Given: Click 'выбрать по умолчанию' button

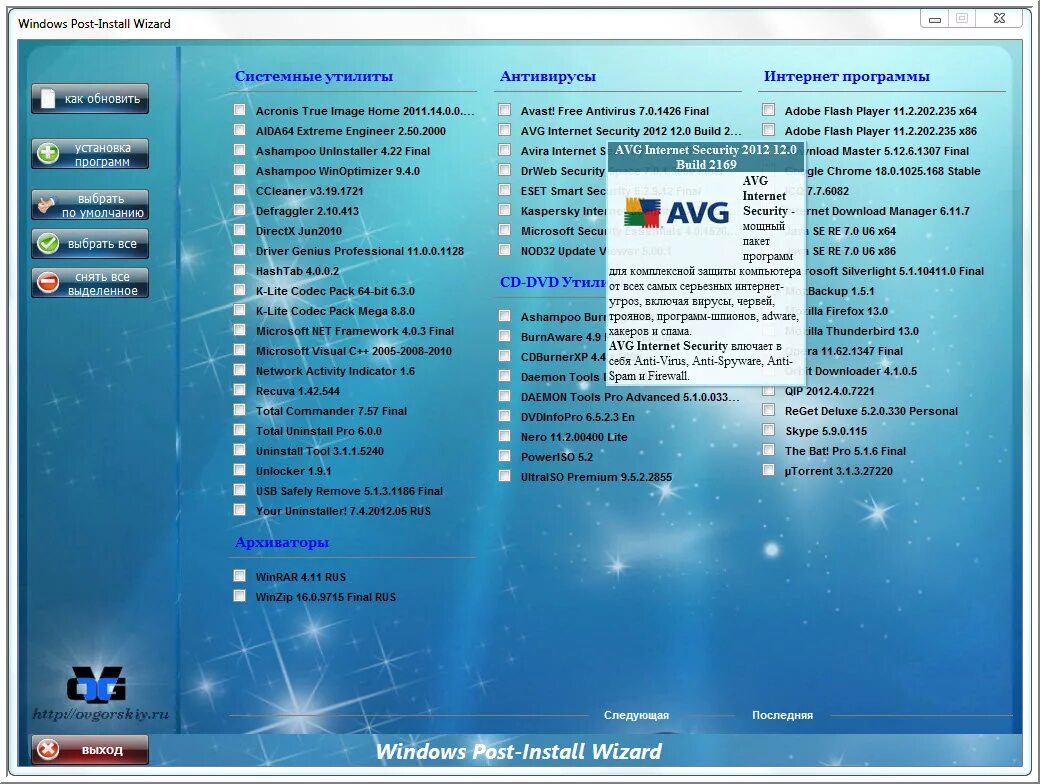Looking at the screenshot, I should tap(90, 205).
